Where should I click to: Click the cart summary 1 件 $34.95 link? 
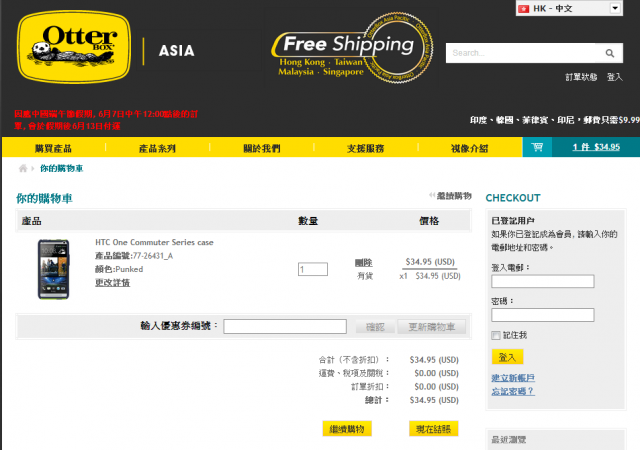click(x=596, y=147)
